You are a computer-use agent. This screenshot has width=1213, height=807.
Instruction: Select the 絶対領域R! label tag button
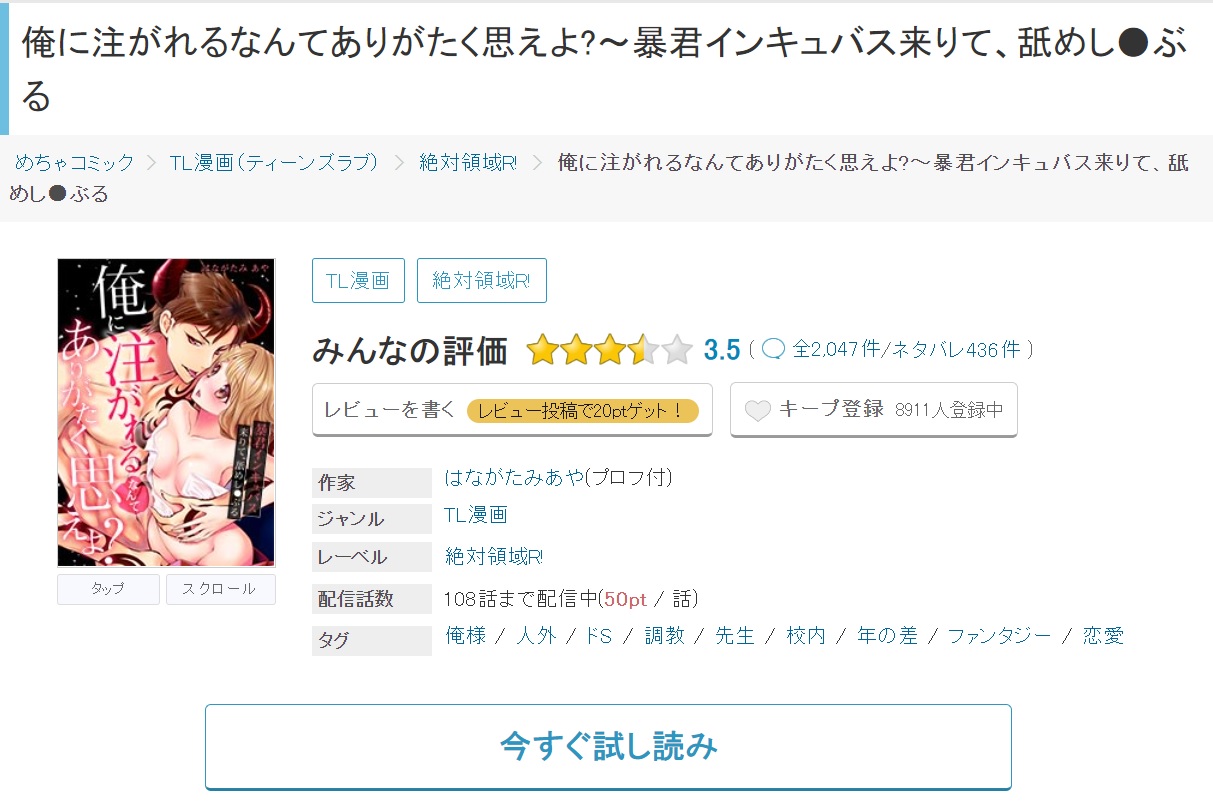pyautogui.click(x=482, y=280)
